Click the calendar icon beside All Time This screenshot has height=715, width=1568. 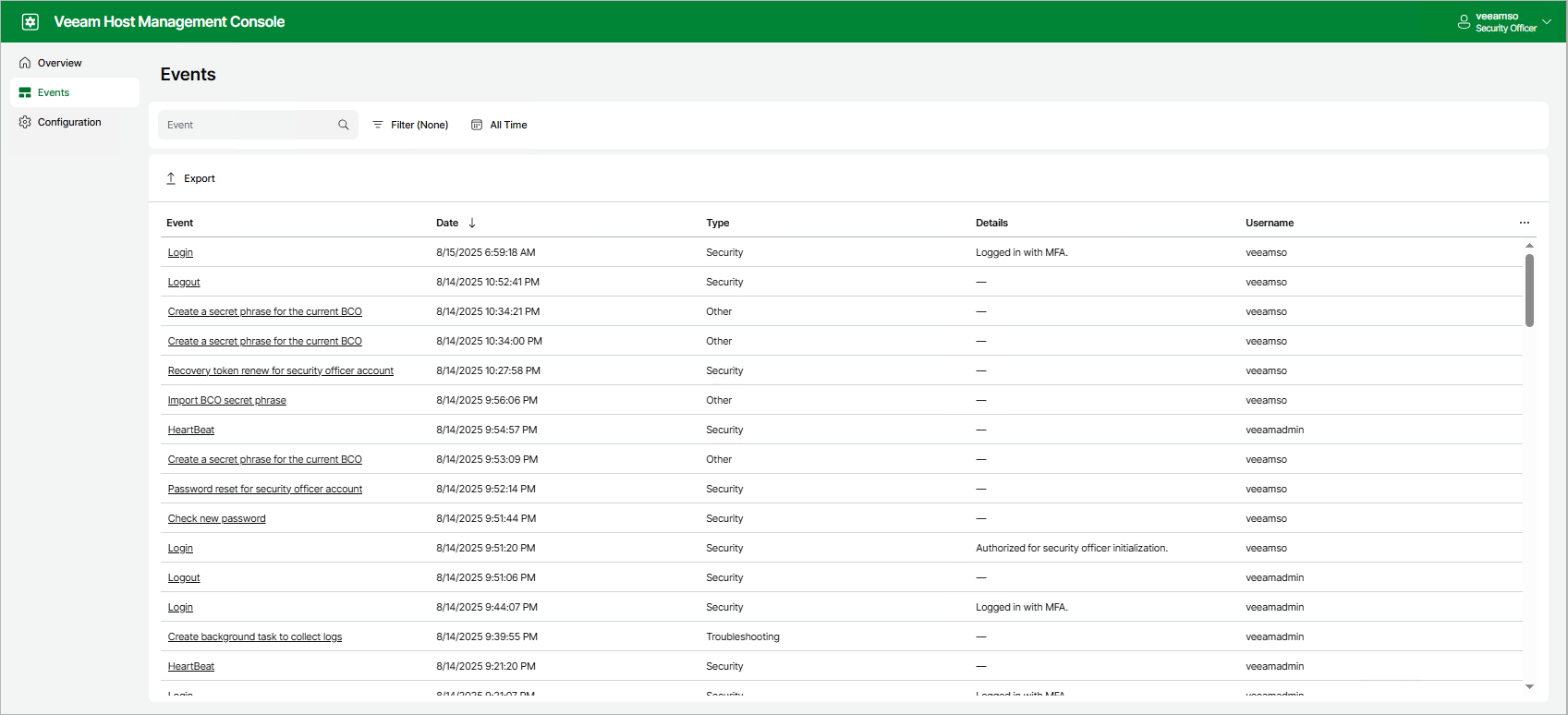tap(477, 125)
